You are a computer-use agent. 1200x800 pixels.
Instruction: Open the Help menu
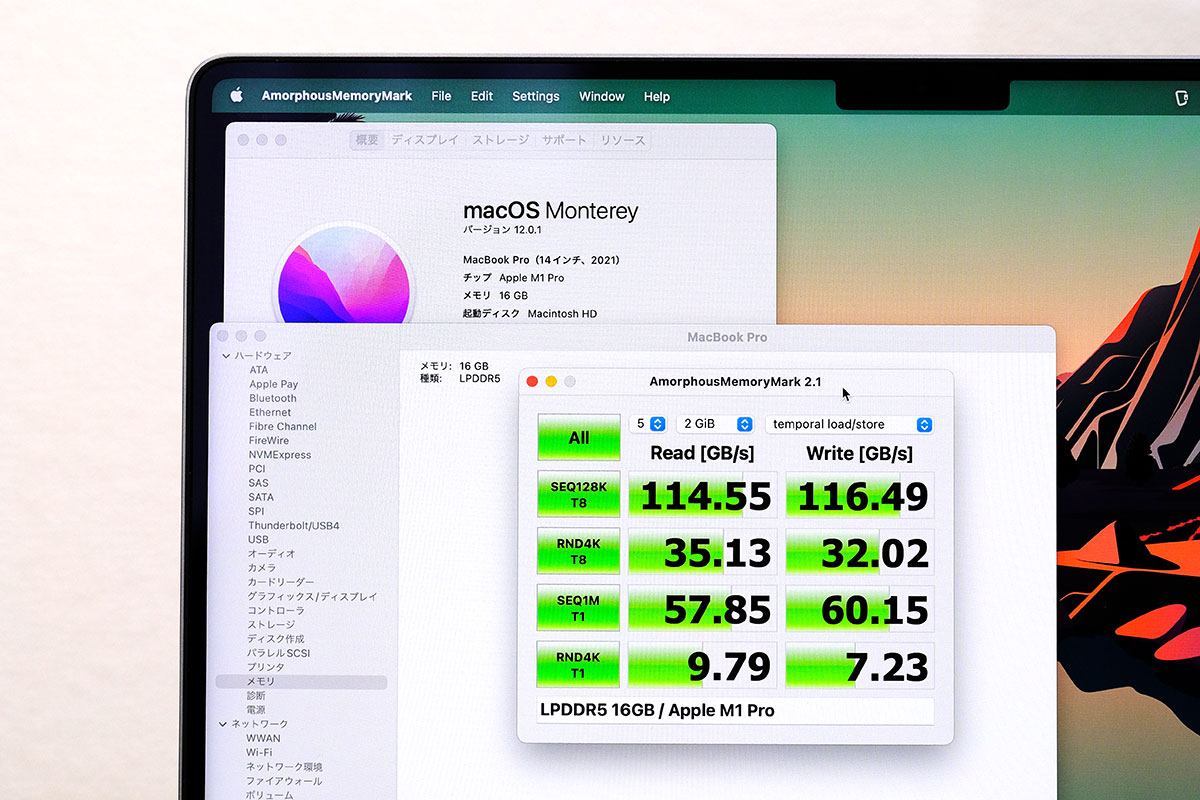click(x=657, y=96)
